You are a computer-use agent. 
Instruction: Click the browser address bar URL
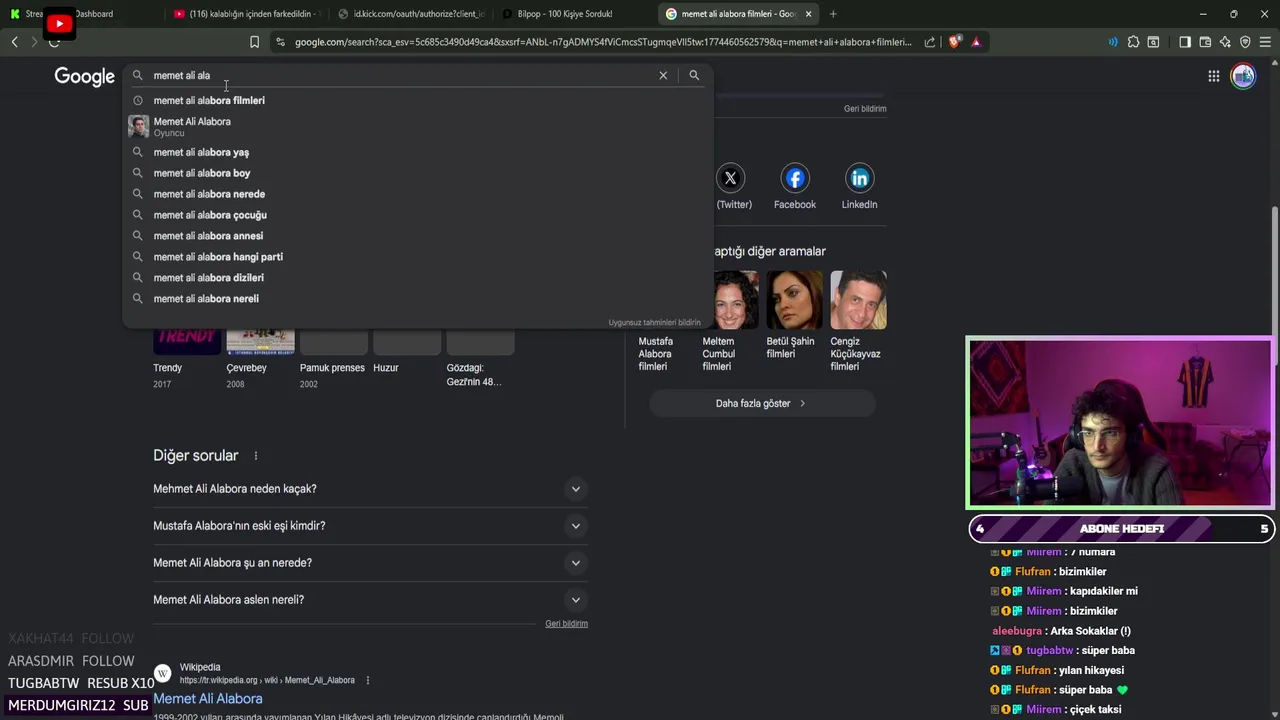pos(603,42)
